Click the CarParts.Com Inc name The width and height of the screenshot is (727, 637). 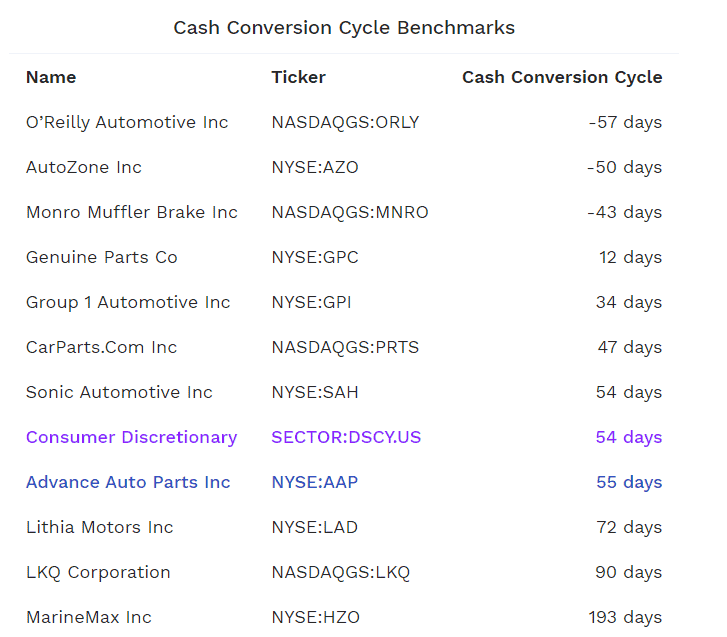pos(102,347)
